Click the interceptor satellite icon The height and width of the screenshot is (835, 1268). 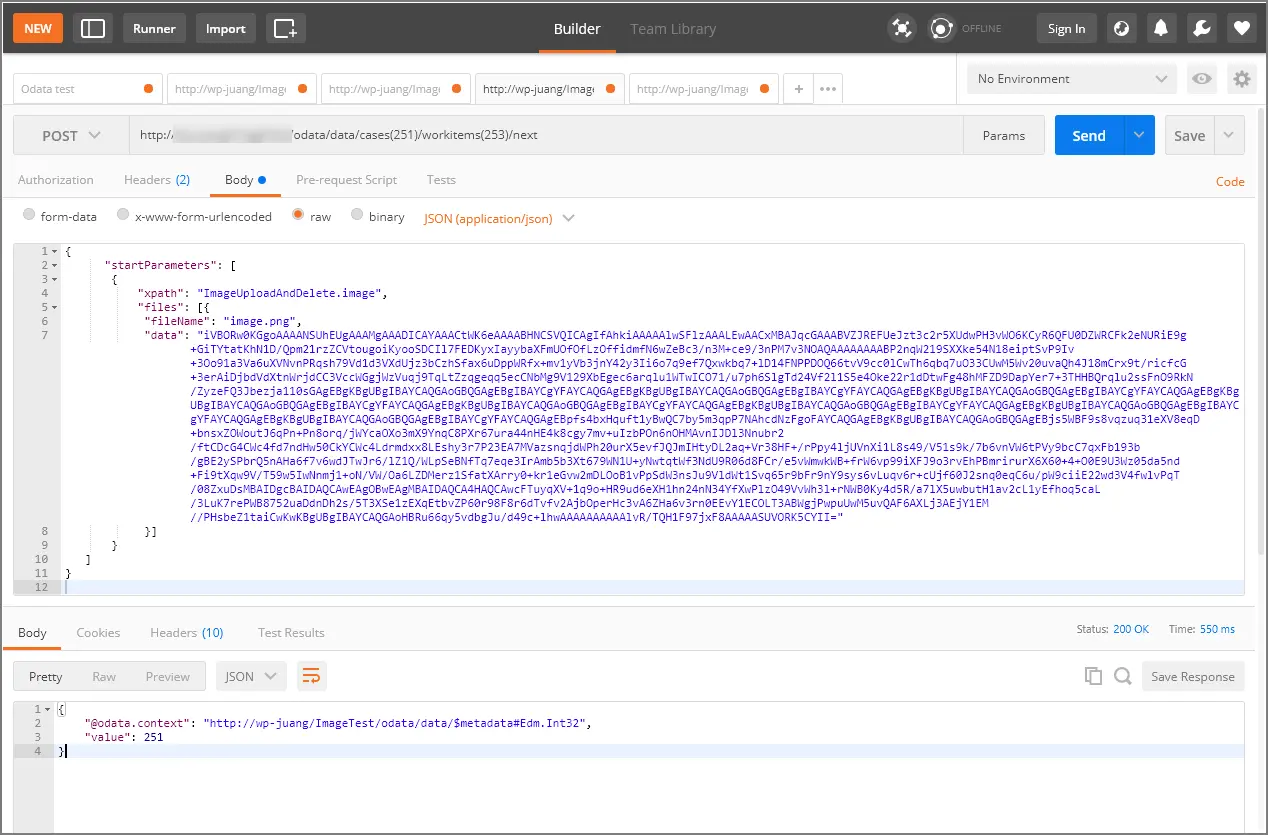point(902,28)
